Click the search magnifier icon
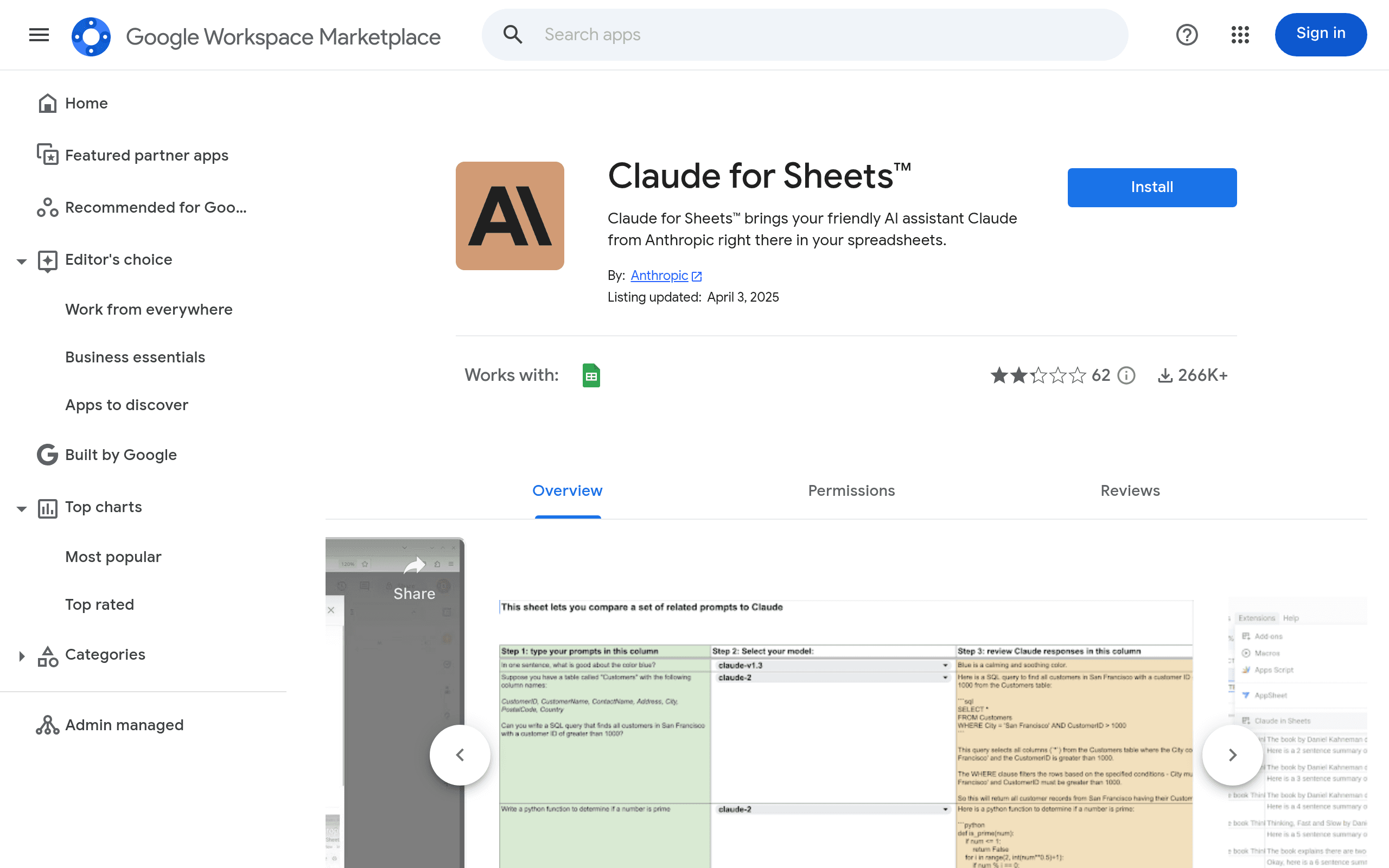This screenshot has width=1389, height=868. click(x=513, y=34)
